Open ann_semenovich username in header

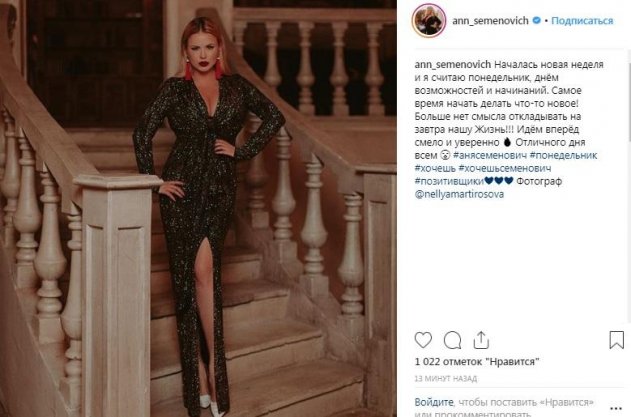click(490, 21)
